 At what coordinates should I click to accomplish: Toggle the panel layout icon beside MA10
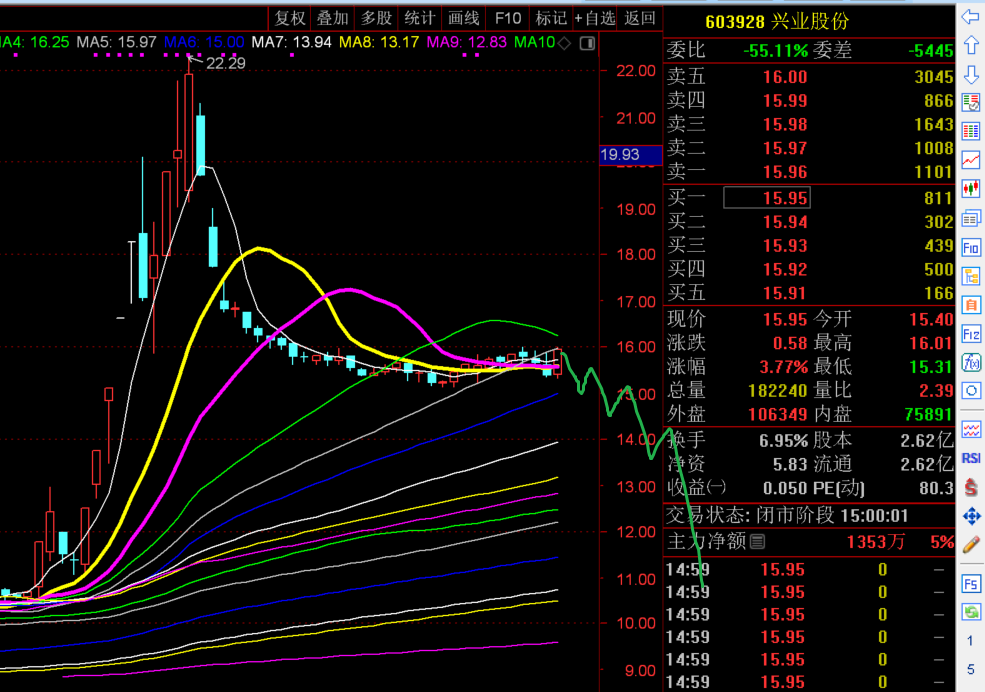(587, 43)
